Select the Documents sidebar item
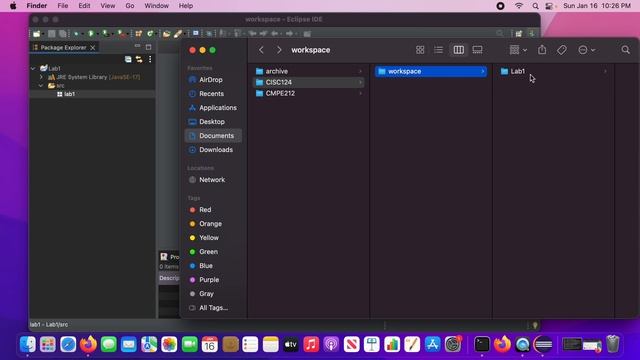640x360 pixels. [x=213, y=136]
